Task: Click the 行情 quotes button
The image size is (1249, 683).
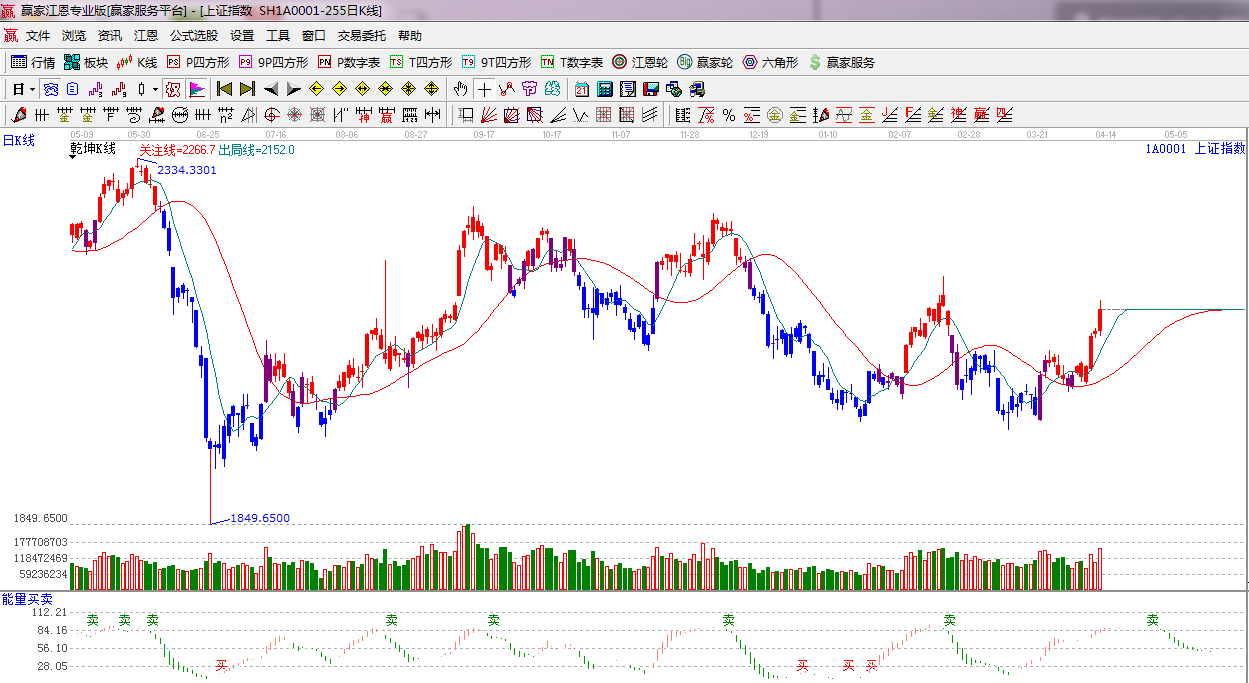Action: (33, 62)
